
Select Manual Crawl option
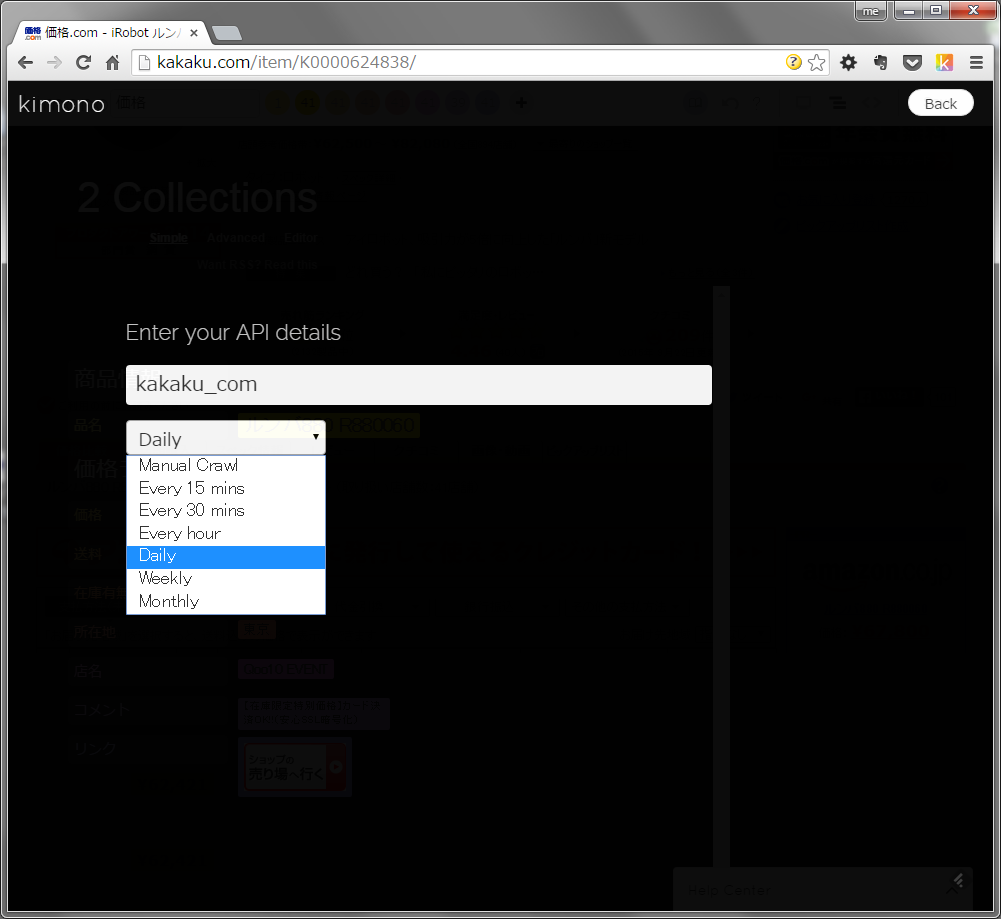pyautogui.click(x=226, y=465)
